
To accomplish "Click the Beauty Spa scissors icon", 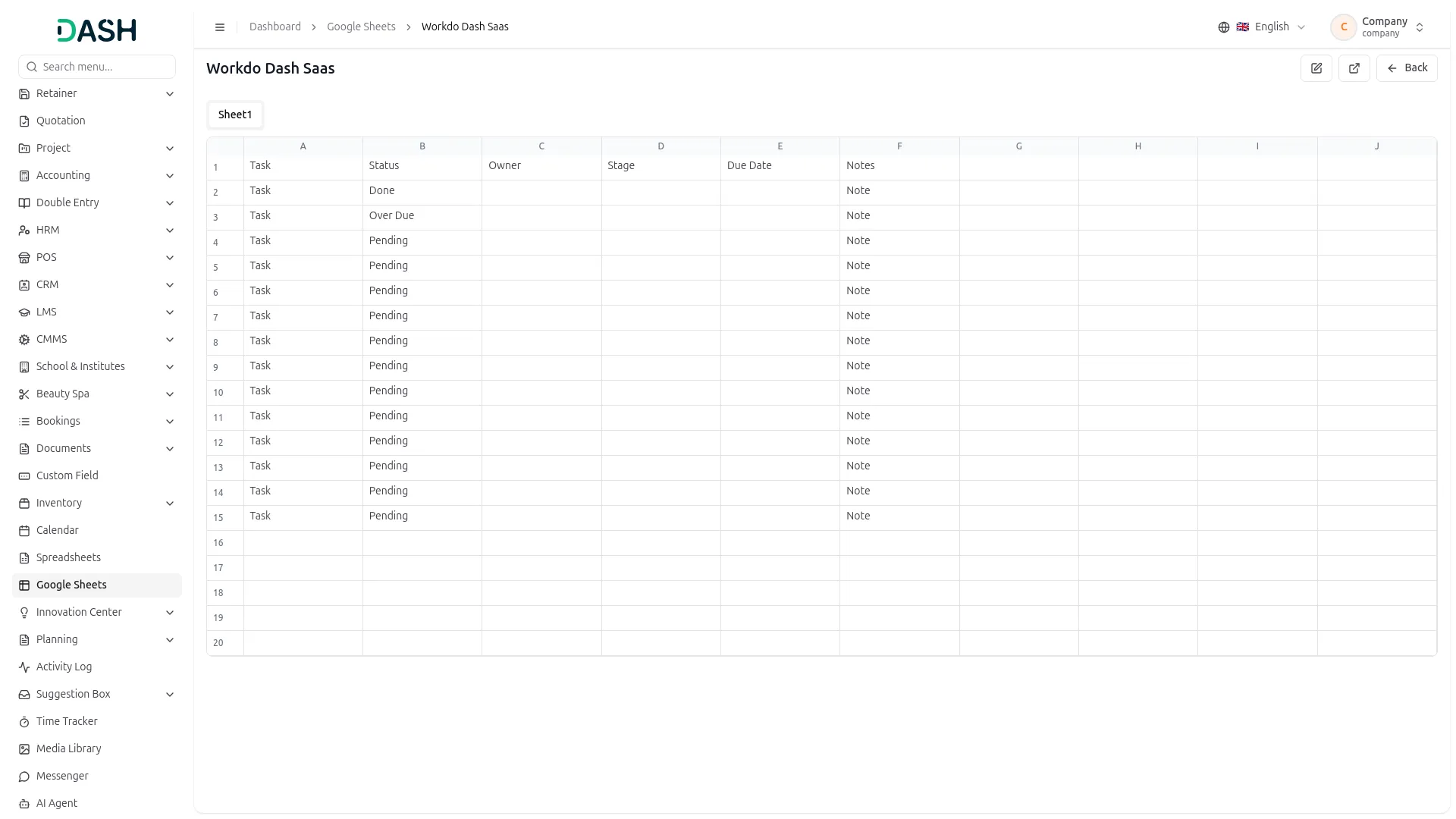I will 24,394.
